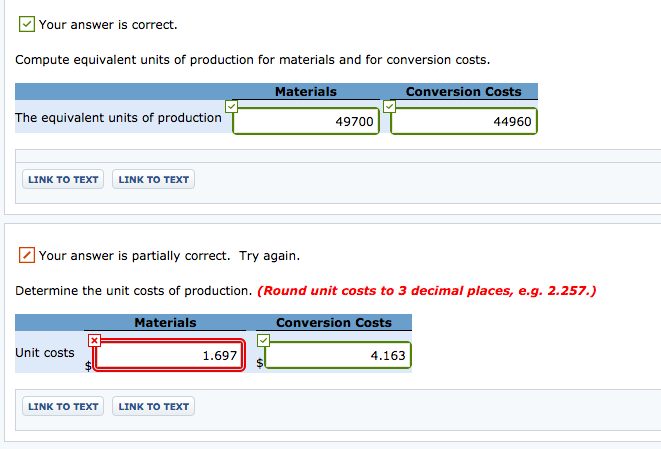
Task: Click the Materials unit cost field 1.697
Action: tap(169, 355)
